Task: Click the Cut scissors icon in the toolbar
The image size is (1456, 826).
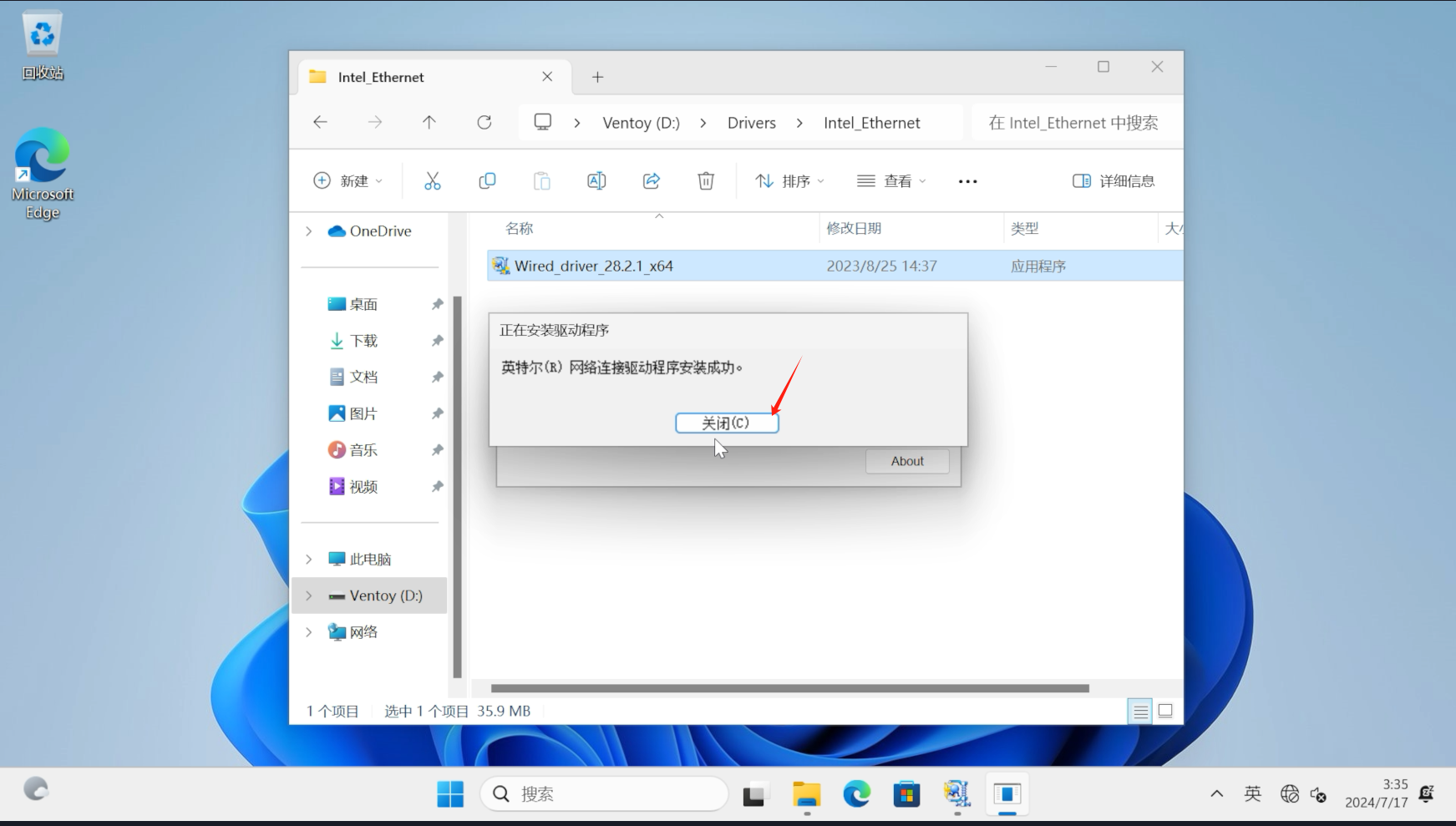Action: coord(432,180)
